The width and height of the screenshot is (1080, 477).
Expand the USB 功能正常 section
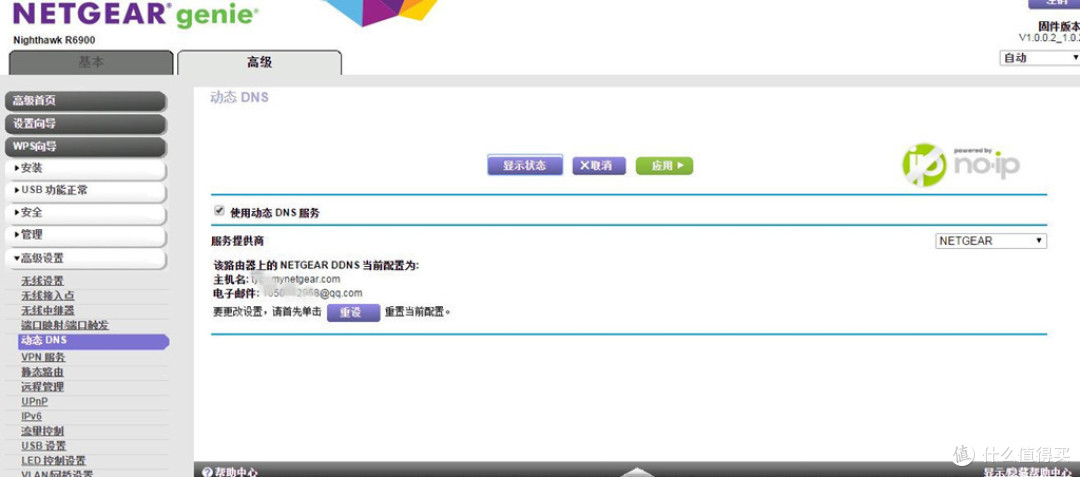[x=86, y=191]
